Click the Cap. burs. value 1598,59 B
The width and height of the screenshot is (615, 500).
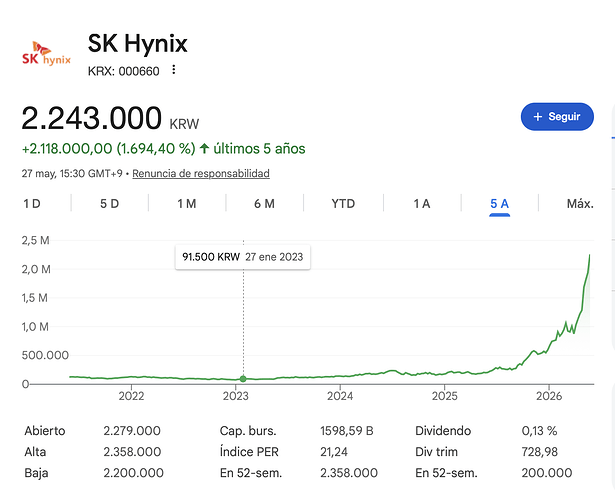click(x=347, y=431)
